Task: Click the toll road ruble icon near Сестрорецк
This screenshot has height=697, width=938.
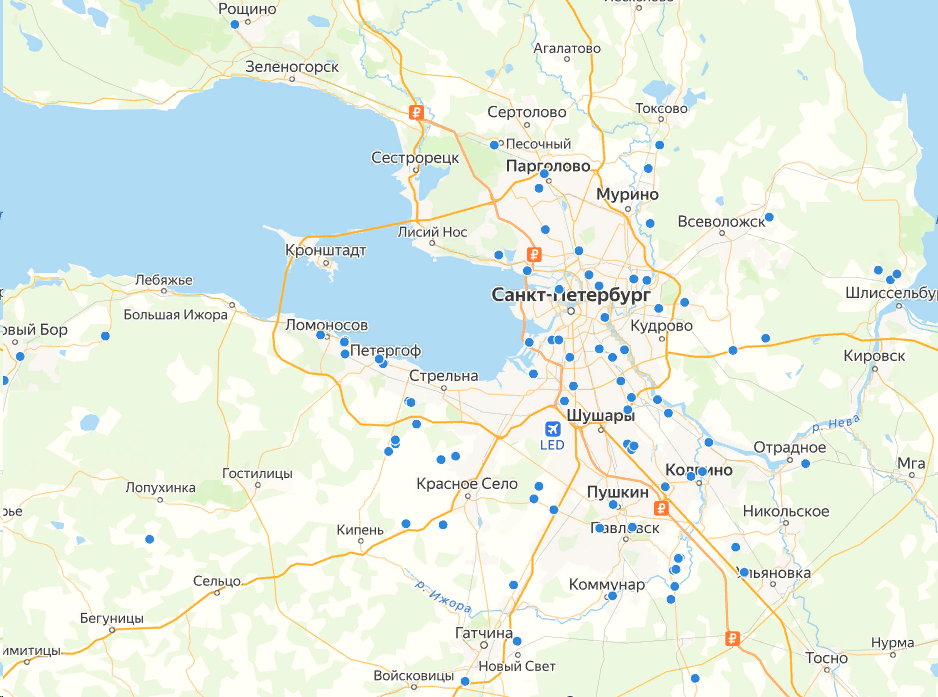Action: (x=416, y=112)
